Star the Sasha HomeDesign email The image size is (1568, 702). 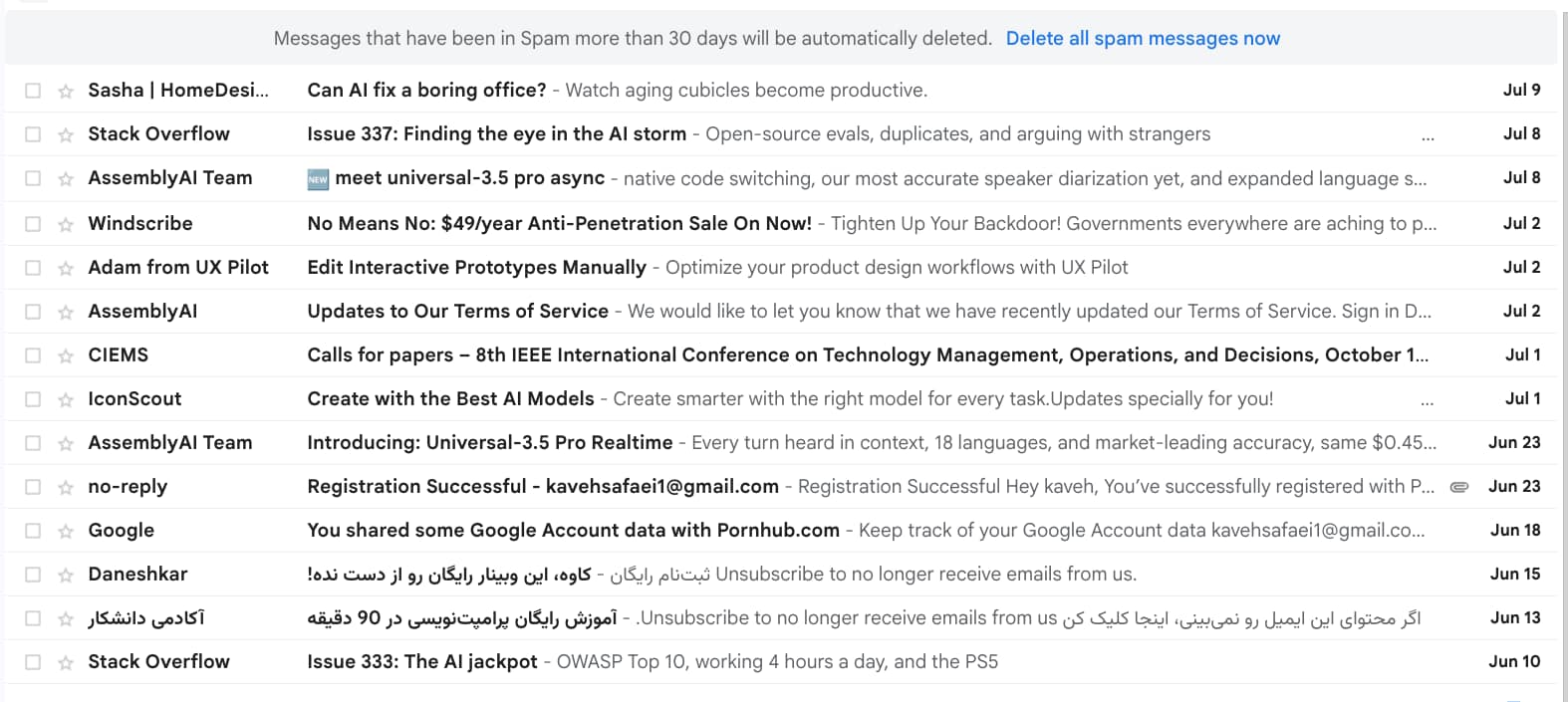click(x=66, y=91)
